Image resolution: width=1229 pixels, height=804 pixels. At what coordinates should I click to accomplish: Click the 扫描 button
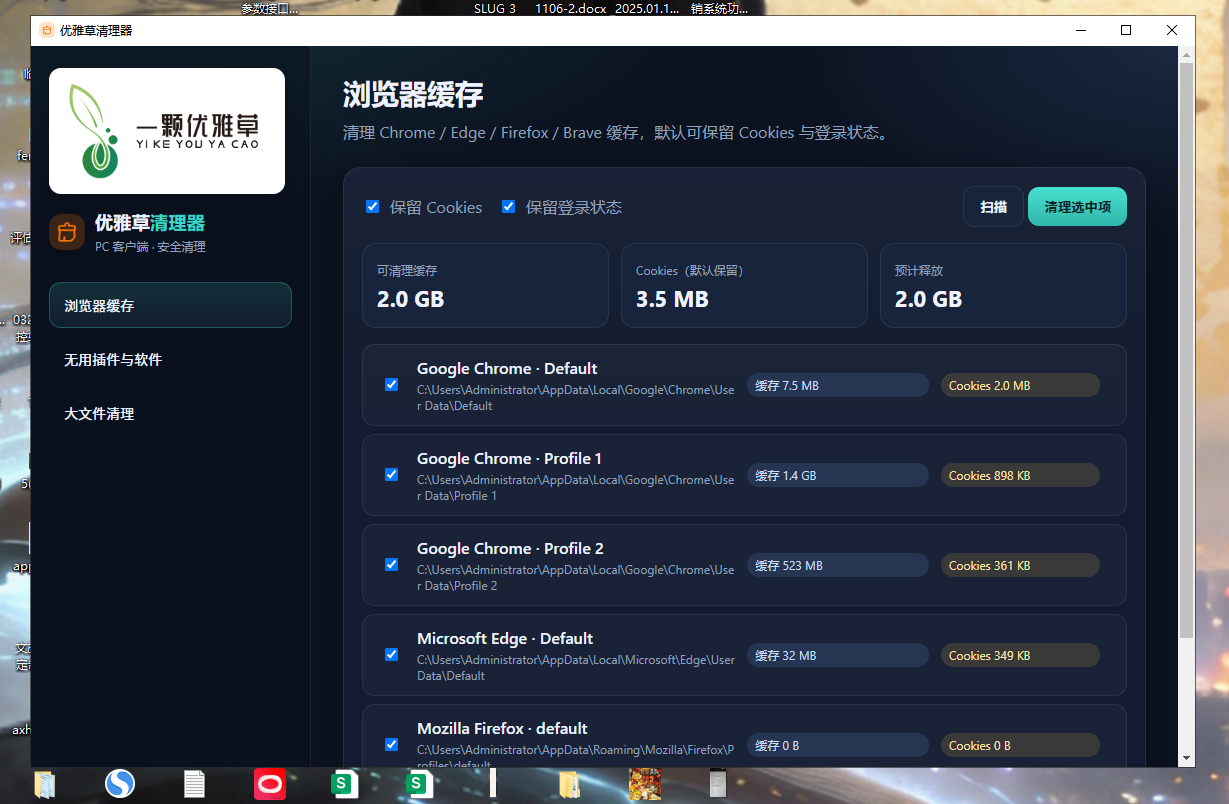(x=993, y=207)
